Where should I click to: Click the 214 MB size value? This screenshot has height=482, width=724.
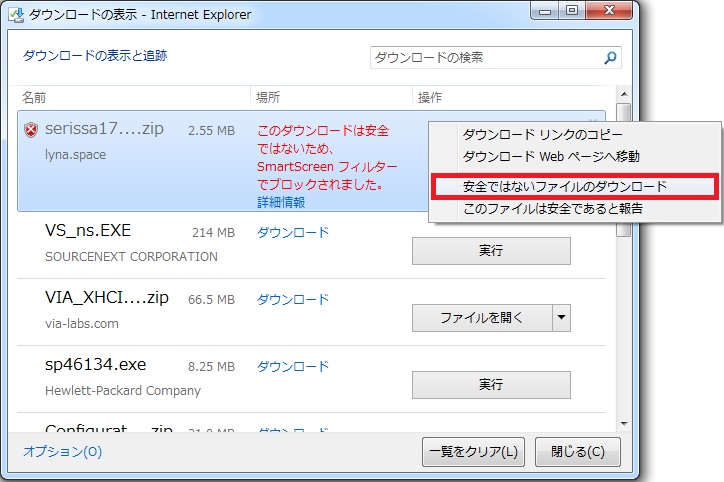(213, 232)
